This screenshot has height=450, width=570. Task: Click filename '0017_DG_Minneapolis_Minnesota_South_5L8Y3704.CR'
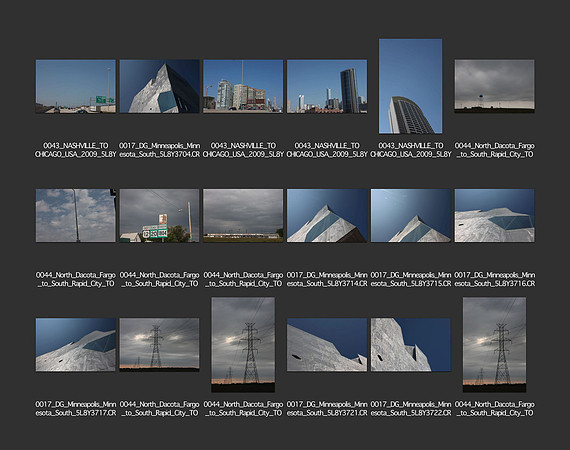tap(160, 150)
